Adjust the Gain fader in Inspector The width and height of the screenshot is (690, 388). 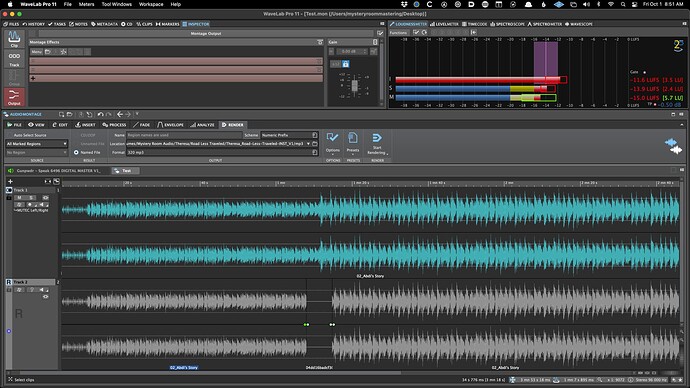pos(354,85)
